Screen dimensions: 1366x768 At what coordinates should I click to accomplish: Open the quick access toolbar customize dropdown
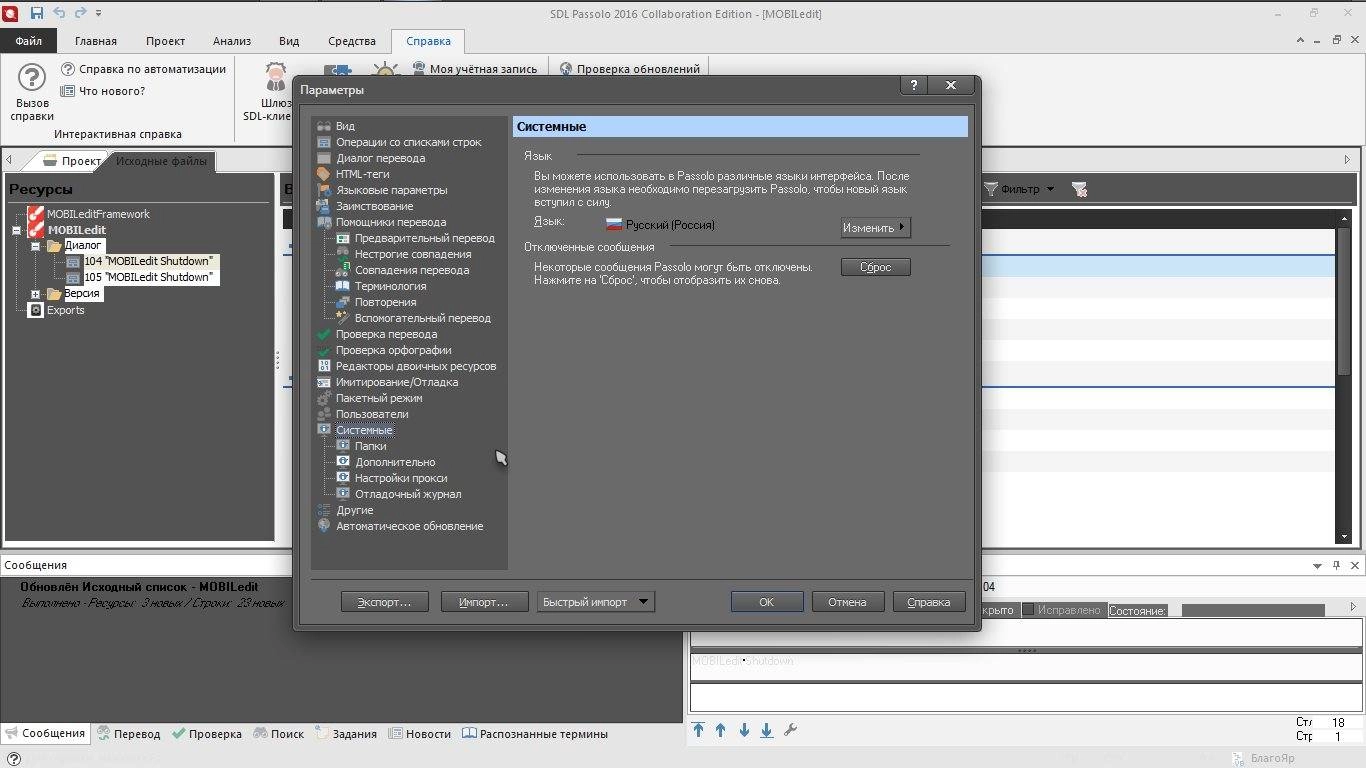(x=98, y=13)
